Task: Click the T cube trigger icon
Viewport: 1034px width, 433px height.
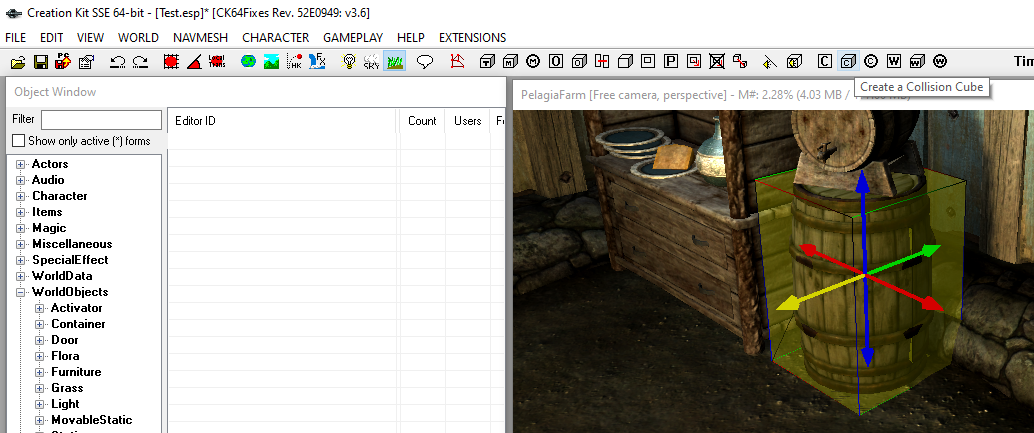Action: click(487, 62)
